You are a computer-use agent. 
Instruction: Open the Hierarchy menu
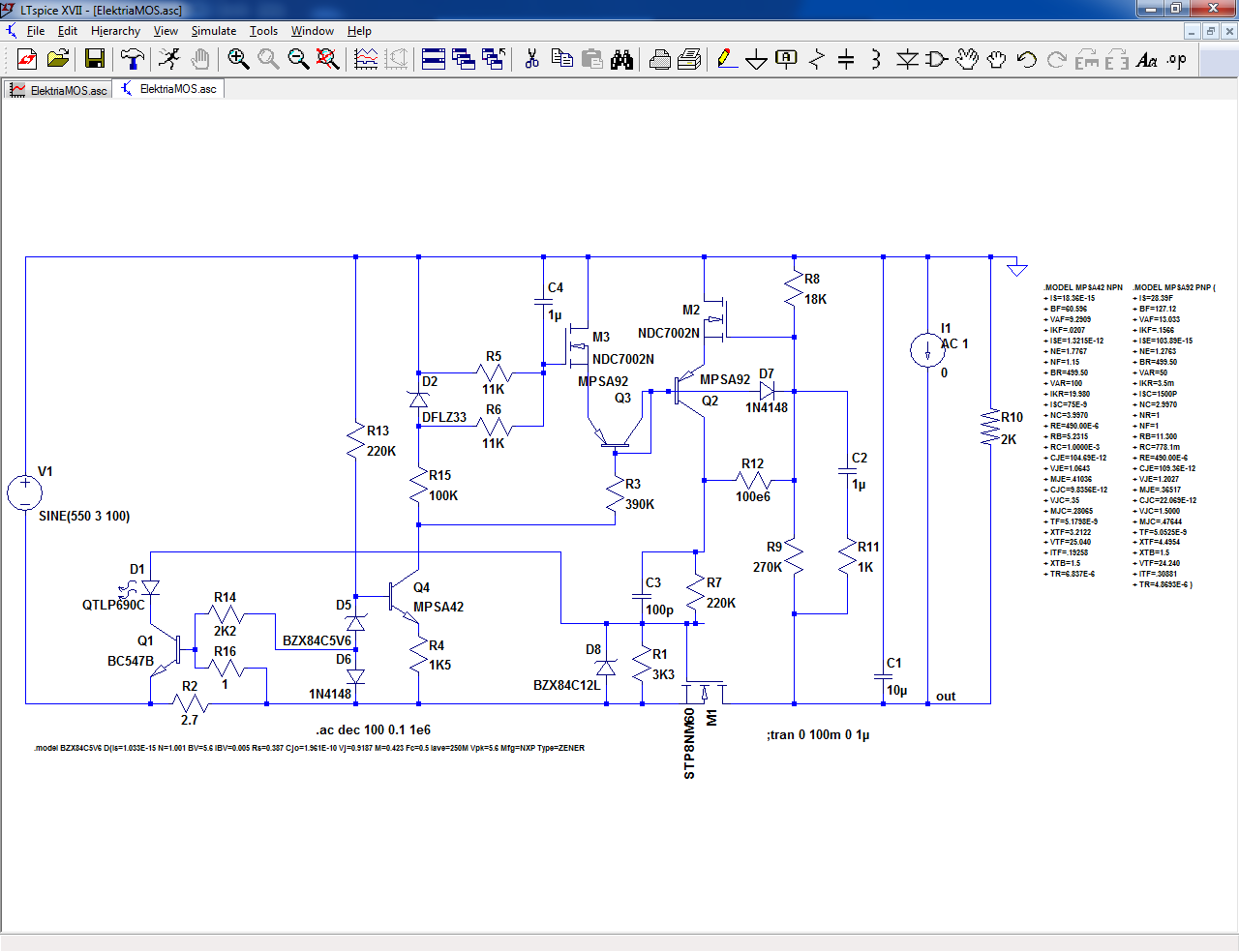[x=115, y=31]
